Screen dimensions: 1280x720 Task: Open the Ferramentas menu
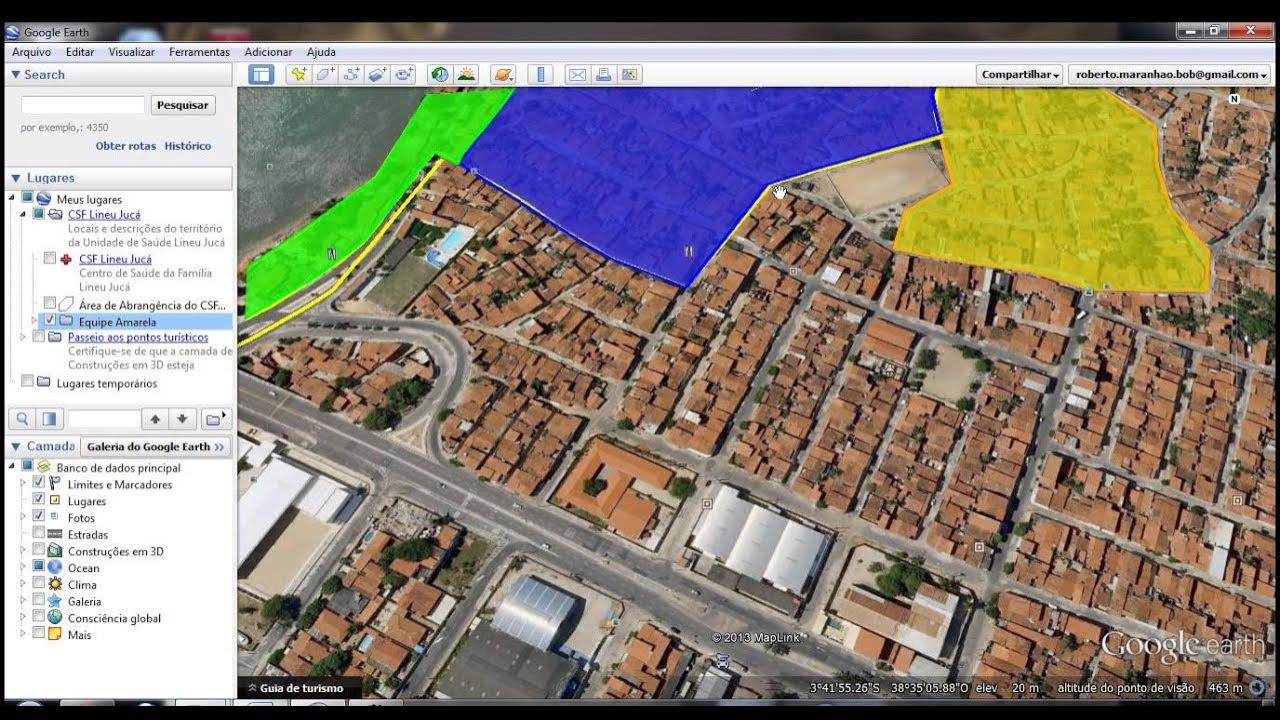tap(199, 52)
